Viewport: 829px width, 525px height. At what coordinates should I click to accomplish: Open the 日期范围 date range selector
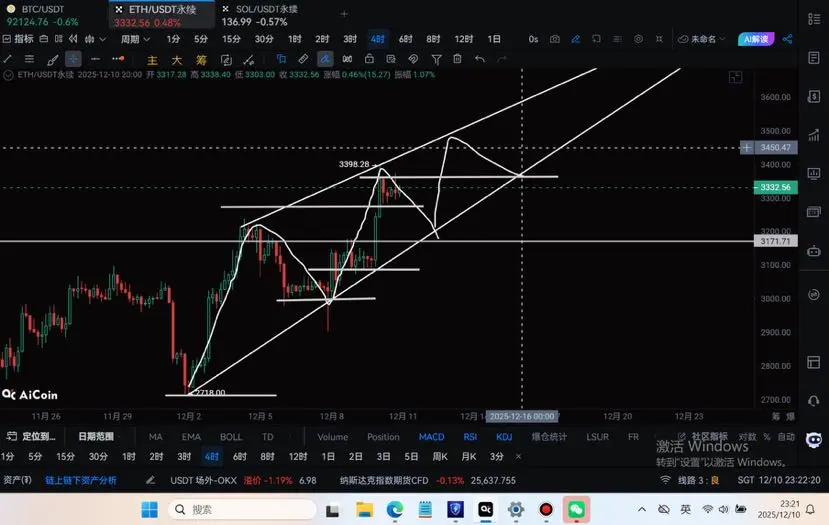96,437
